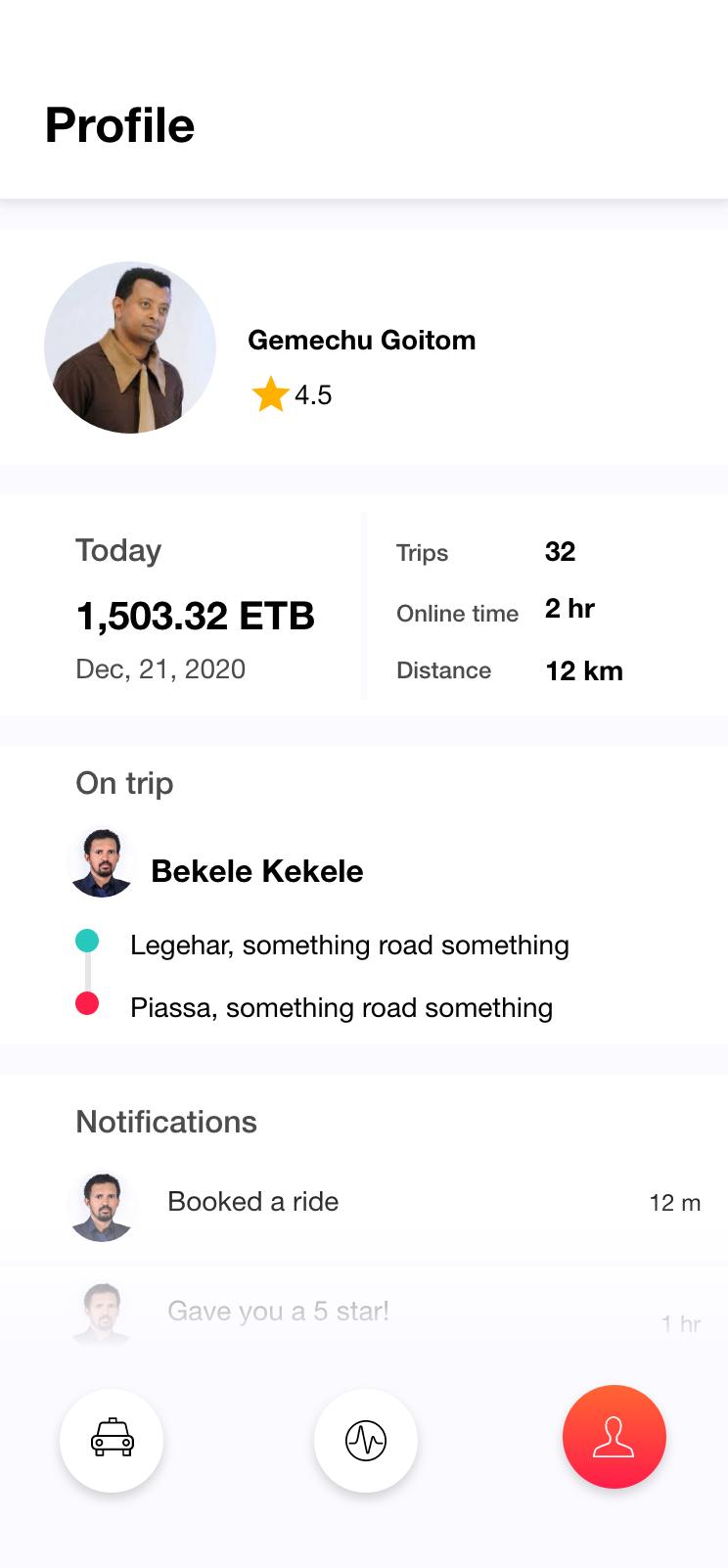Viewport: 728px width, 1568px height.
Task: Tap the avatar beside Booked a ride
Action: (x=102, y=1208)
